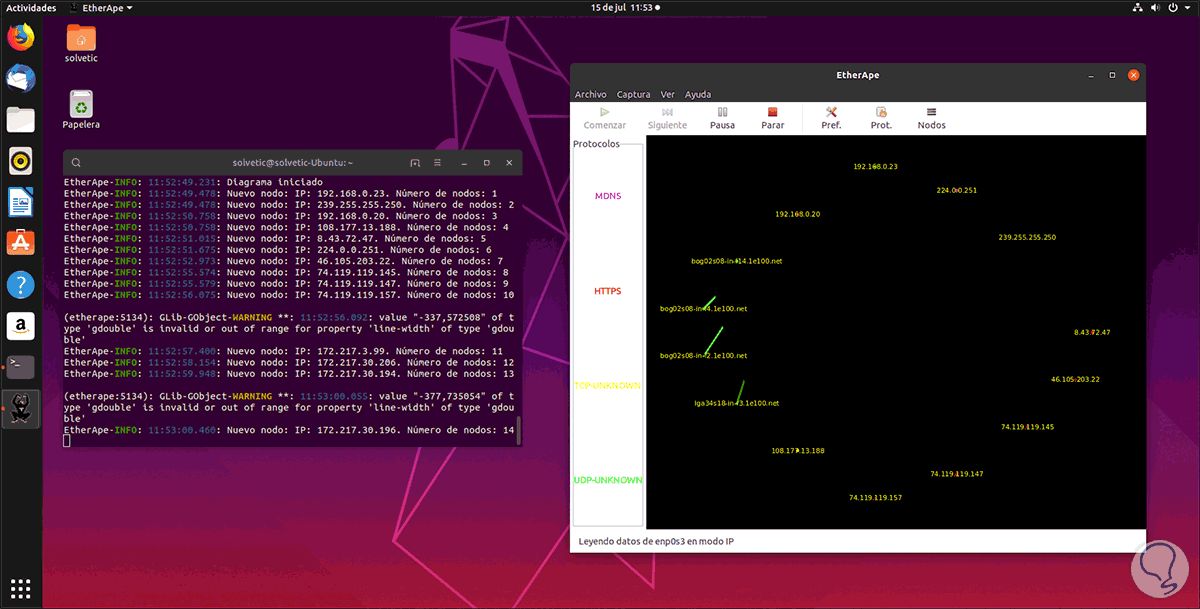1200x609 pixels.
Task: Open the Archivo menu
Action: point(590,94)
